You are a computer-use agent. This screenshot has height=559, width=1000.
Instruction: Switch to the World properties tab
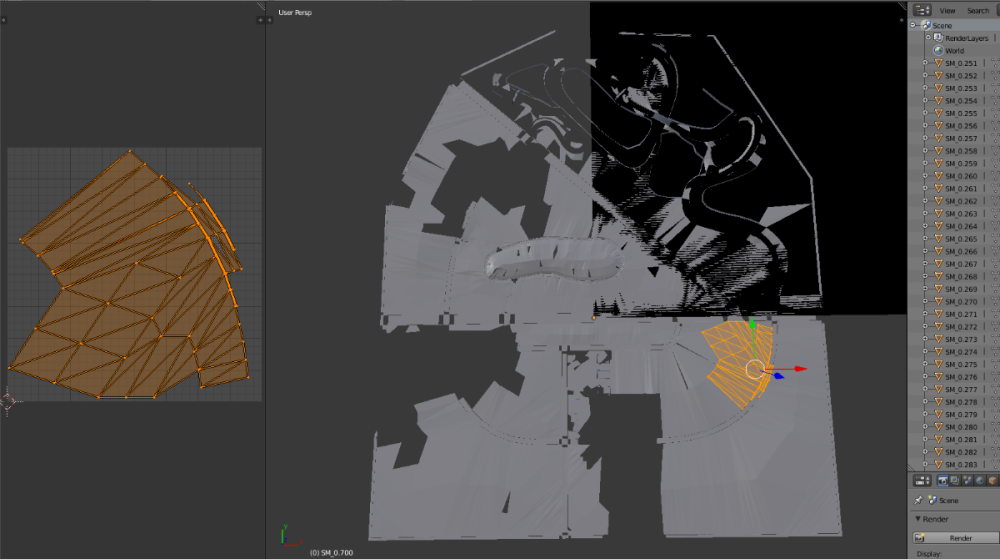980,481
